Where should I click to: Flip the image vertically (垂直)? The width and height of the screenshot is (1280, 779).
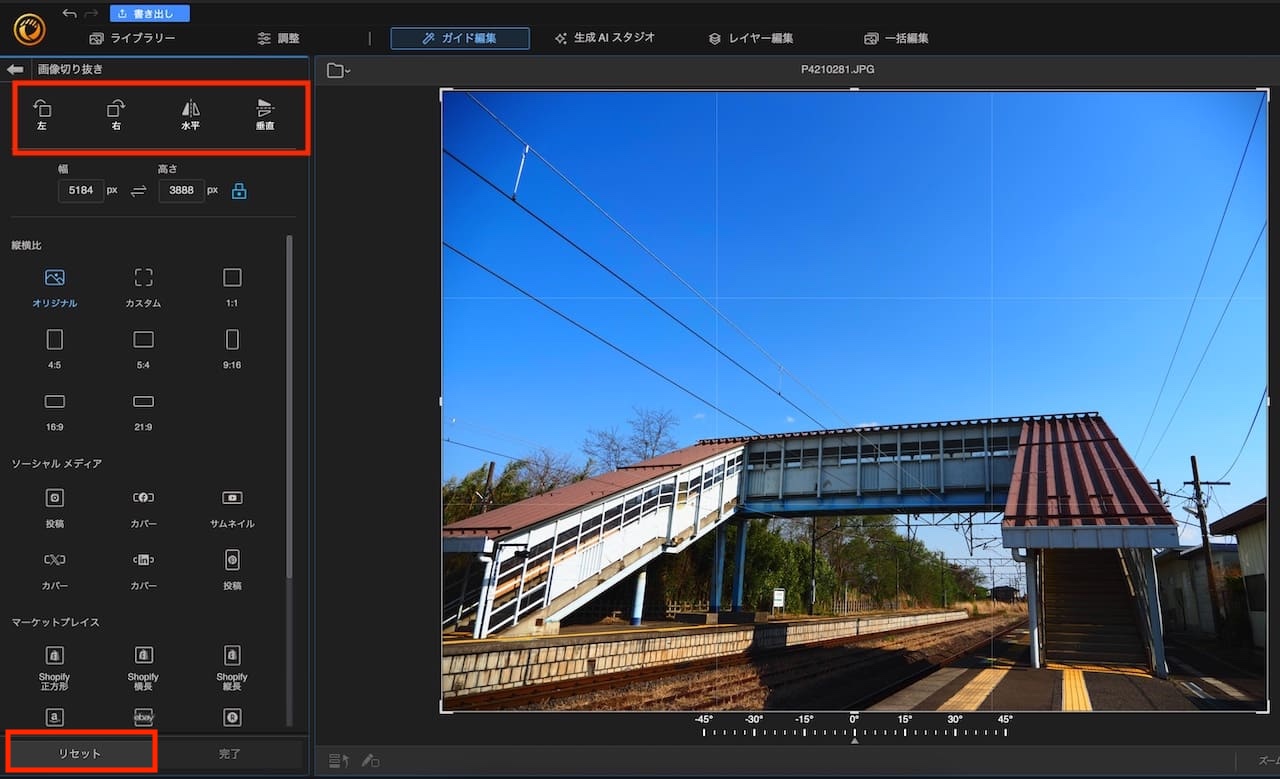pyautogui.click(x=264, y=115)
